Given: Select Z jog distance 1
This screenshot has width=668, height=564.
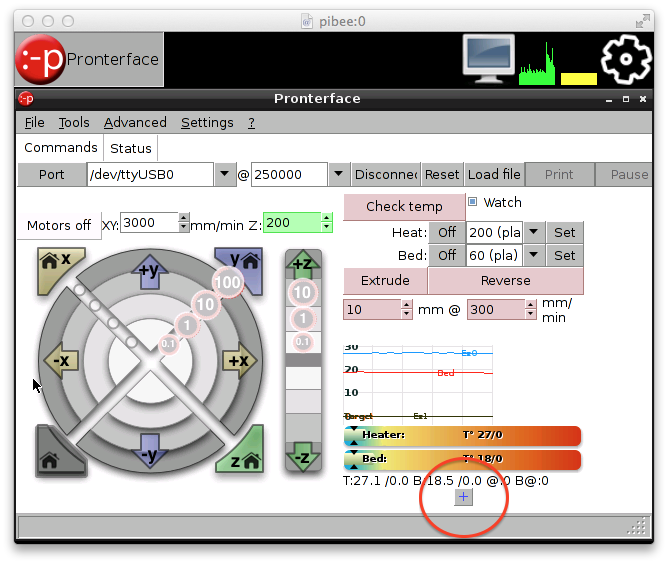Looking at the screenshot, I should pyautogui.click(x=302, y=318).
